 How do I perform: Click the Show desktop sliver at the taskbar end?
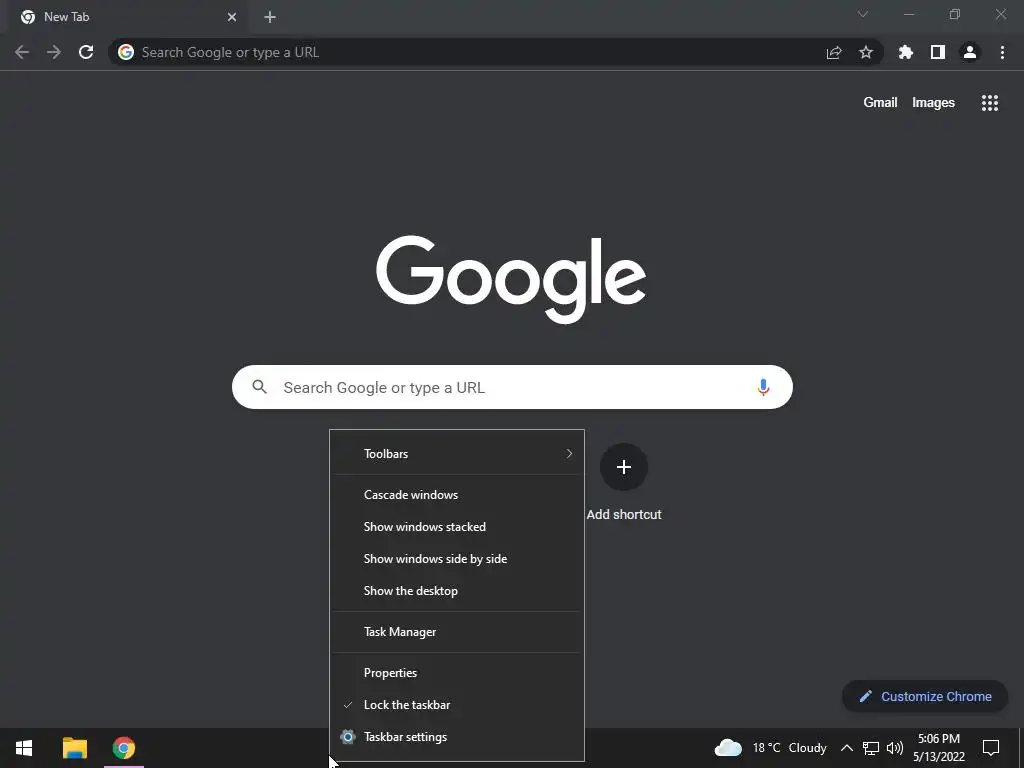(1021, 748)
